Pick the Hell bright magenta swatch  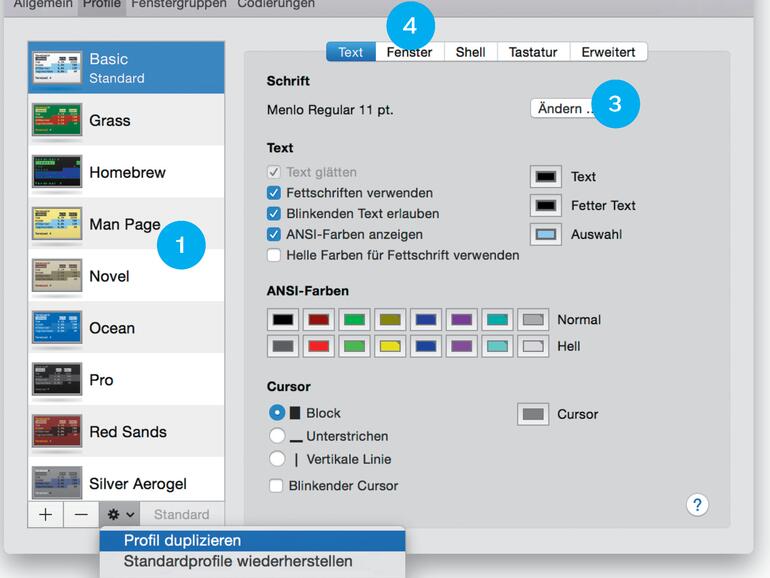coord(462,346)
